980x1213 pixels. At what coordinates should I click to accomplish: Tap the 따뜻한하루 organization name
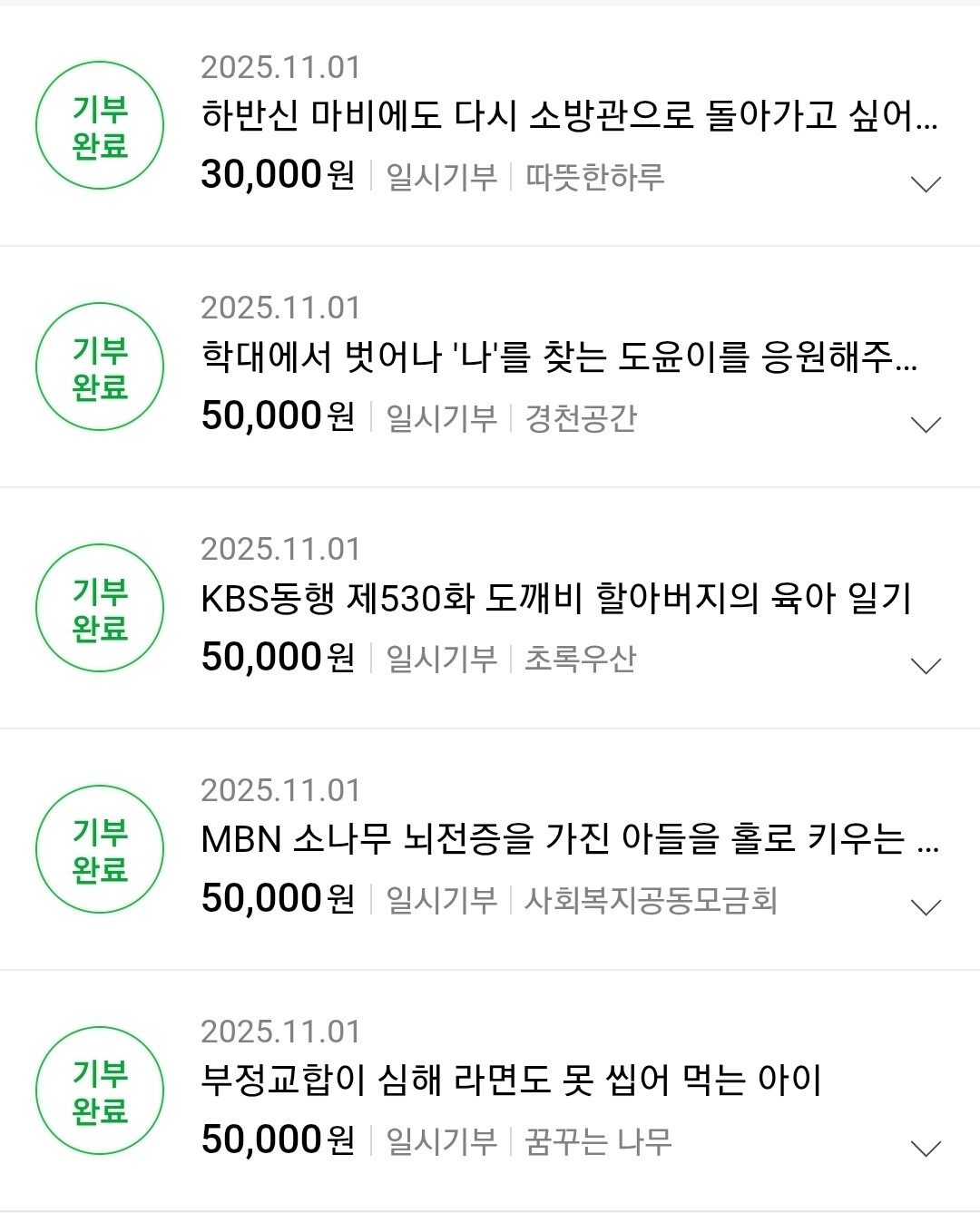point(594,177)
